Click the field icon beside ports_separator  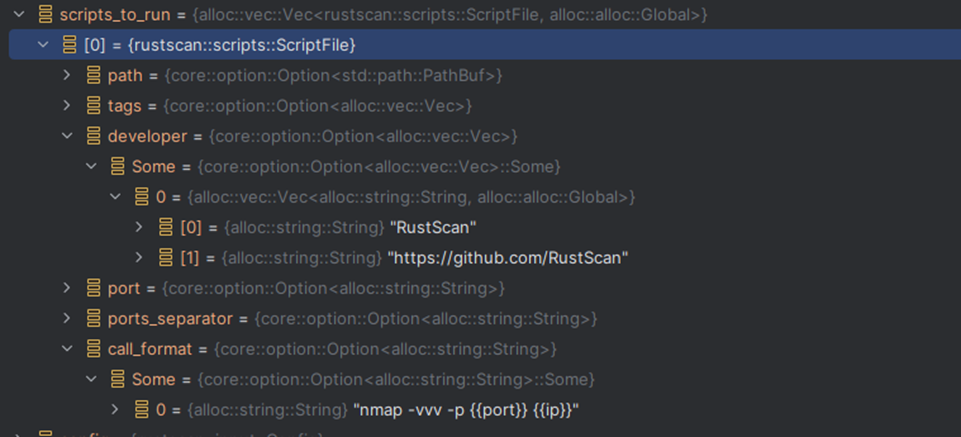coord(93,319)
